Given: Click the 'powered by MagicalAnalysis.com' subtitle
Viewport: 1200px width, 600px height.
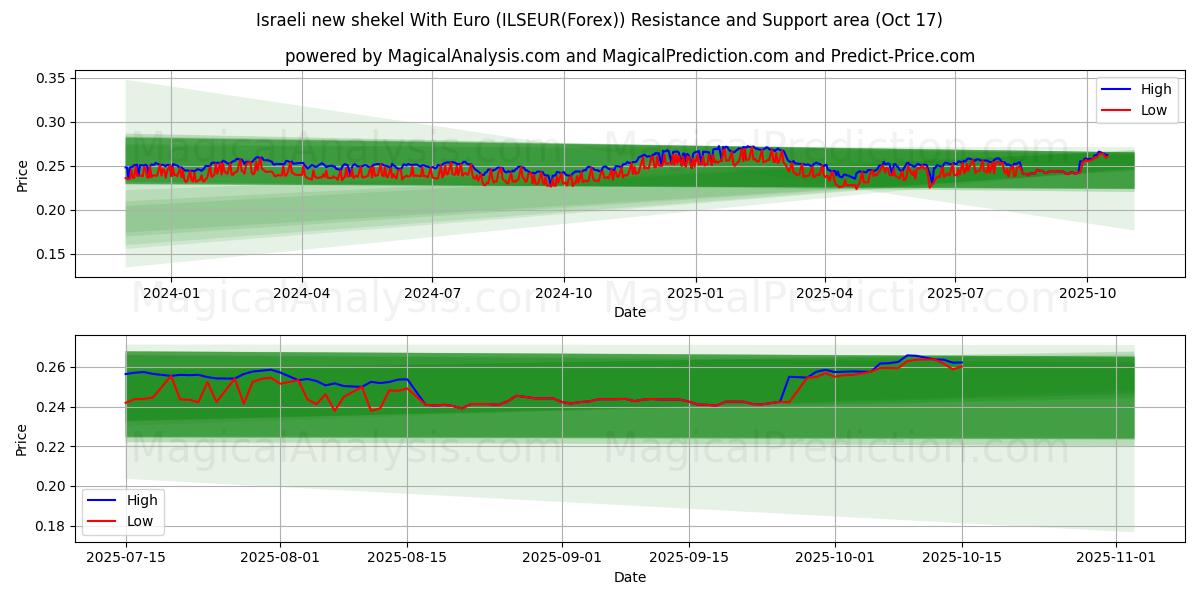Looking at the screenshot, I should (x=629, y=56).
